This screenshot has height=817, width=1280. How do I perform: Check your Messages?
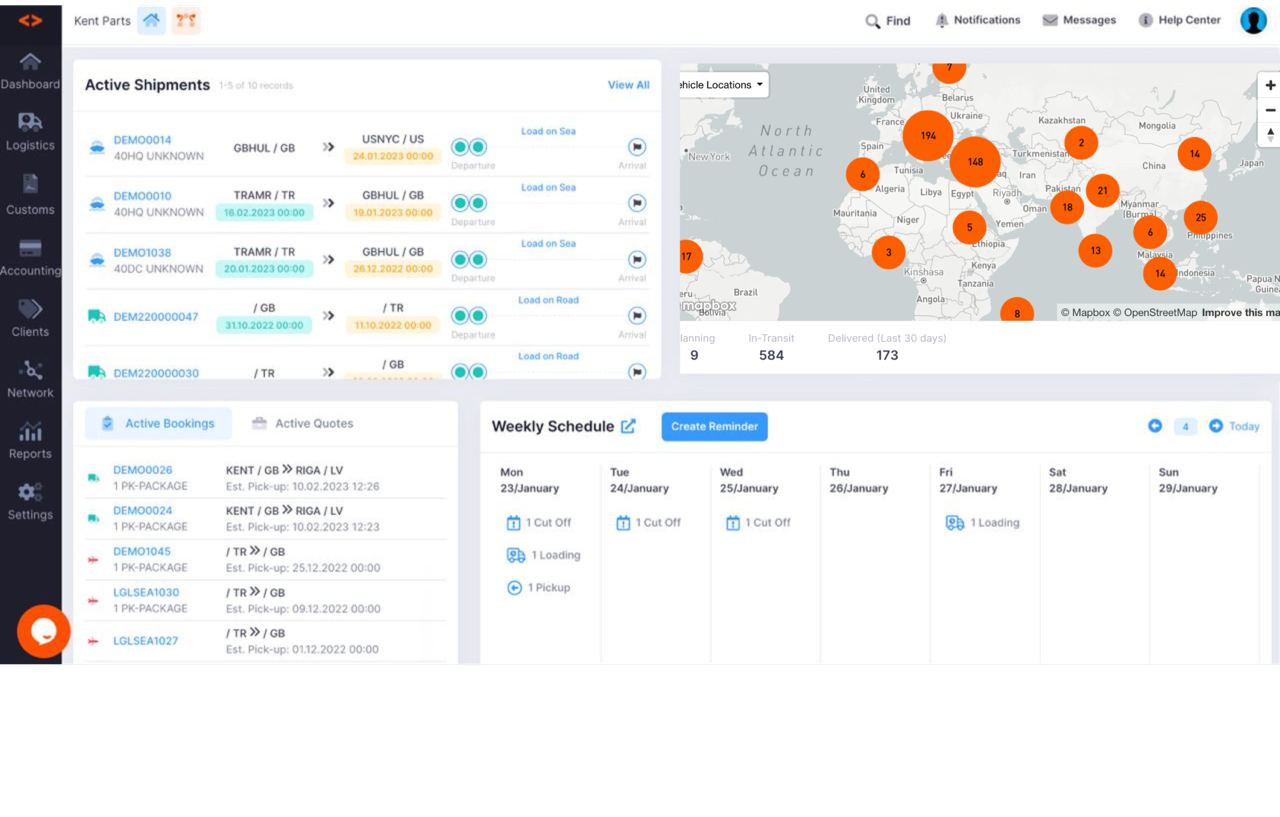tap(1079, 20)
